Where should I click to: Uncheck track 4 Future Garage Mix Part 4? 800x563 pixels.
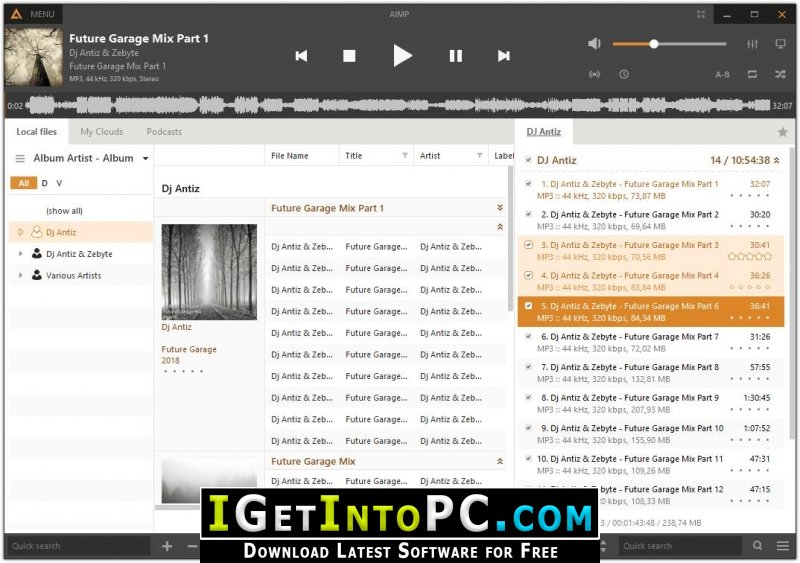[529, 276]
